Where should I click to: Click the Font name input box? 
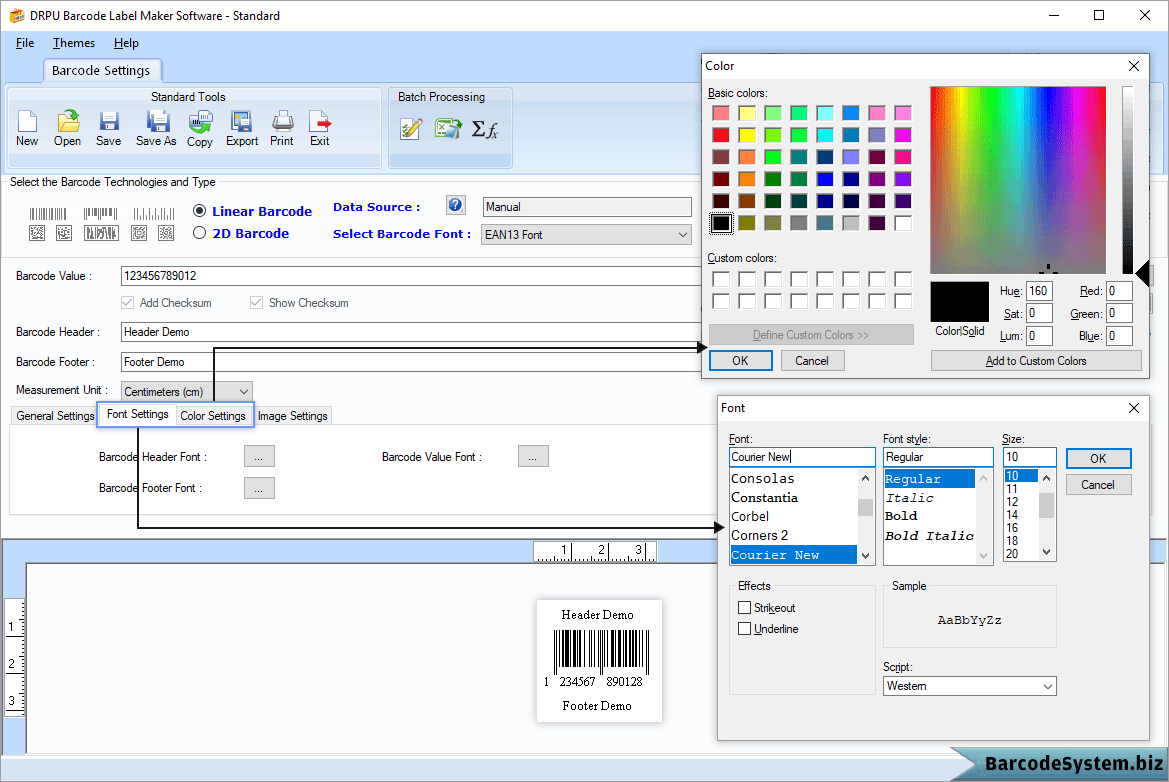tap(801, 457)
